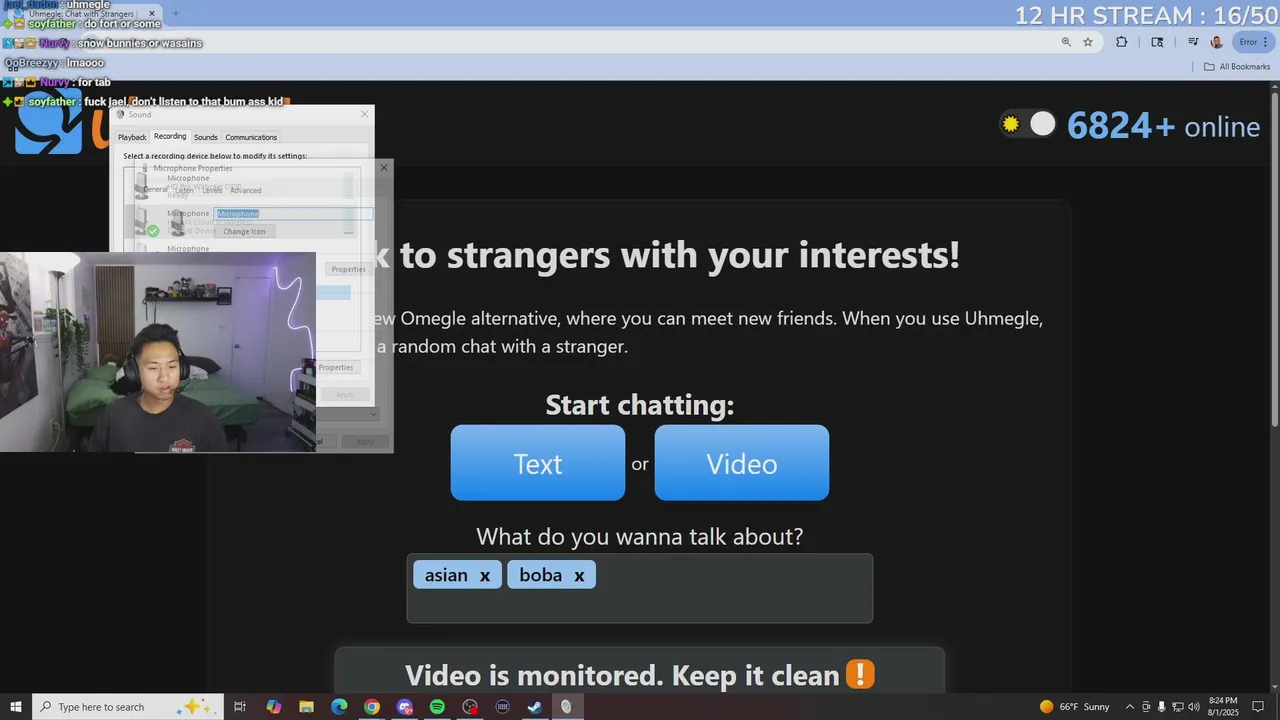The height and width of the screenshot is (720, 1280).
Task: Open Microsoft Copilot from taskbar
Action: (x=274, y=707)
